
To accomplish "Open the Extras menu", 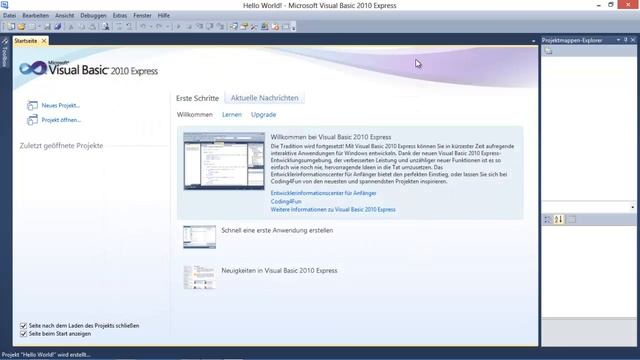I will [x=120, y=16].
